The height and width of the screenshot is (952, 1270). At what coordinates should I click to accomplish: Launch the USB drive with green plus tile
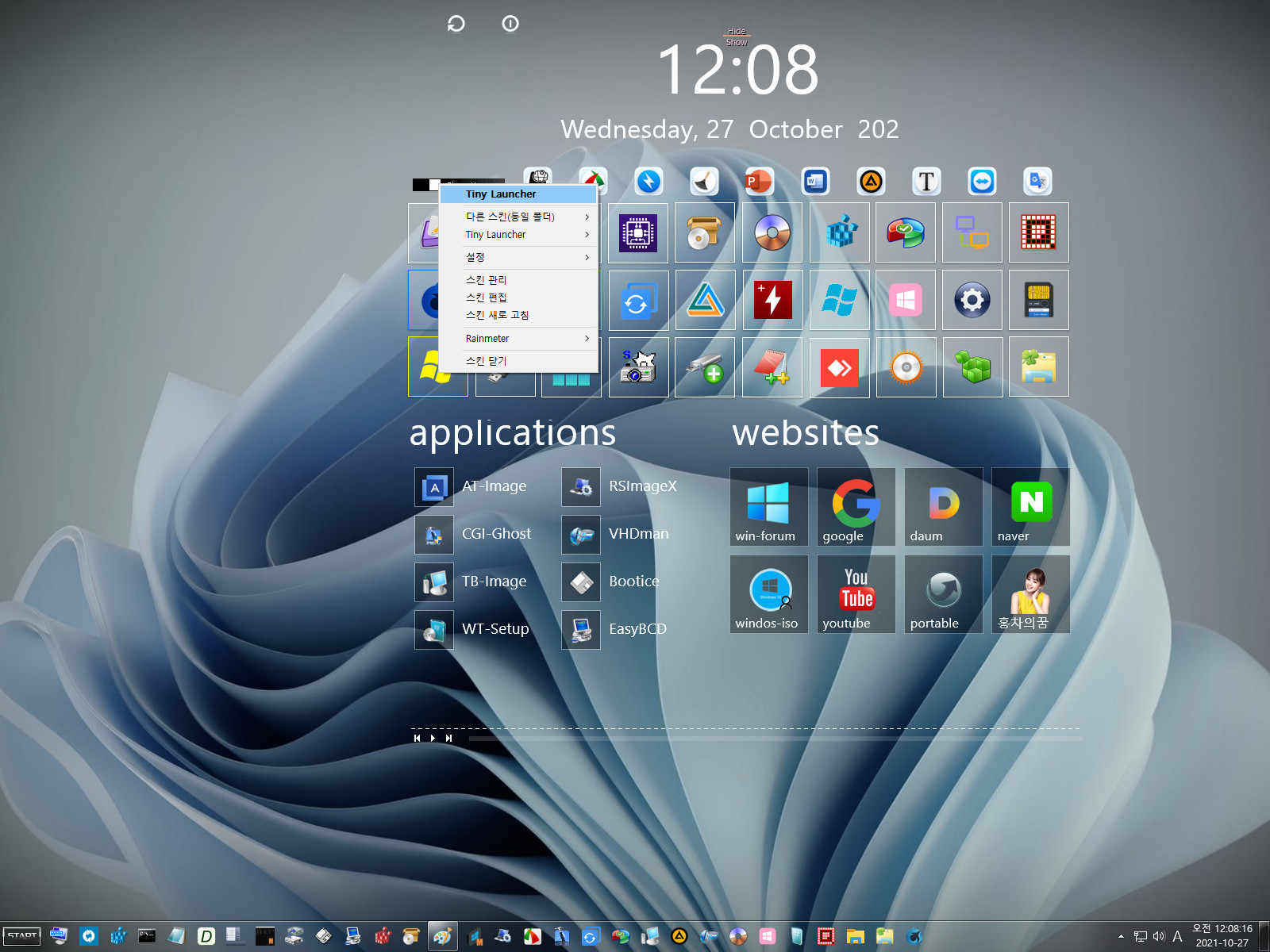[x=705, y=367]
